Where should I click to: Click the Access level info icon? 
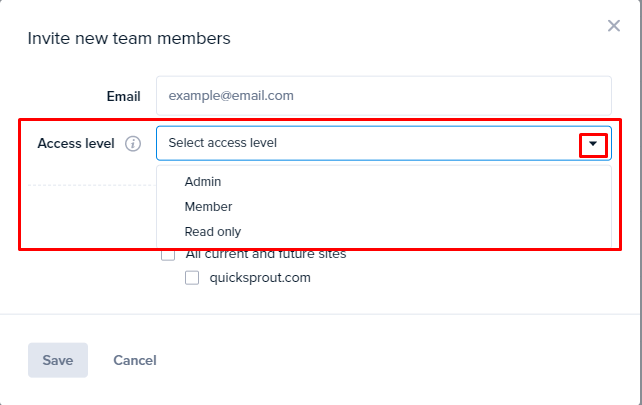(133, 144)
